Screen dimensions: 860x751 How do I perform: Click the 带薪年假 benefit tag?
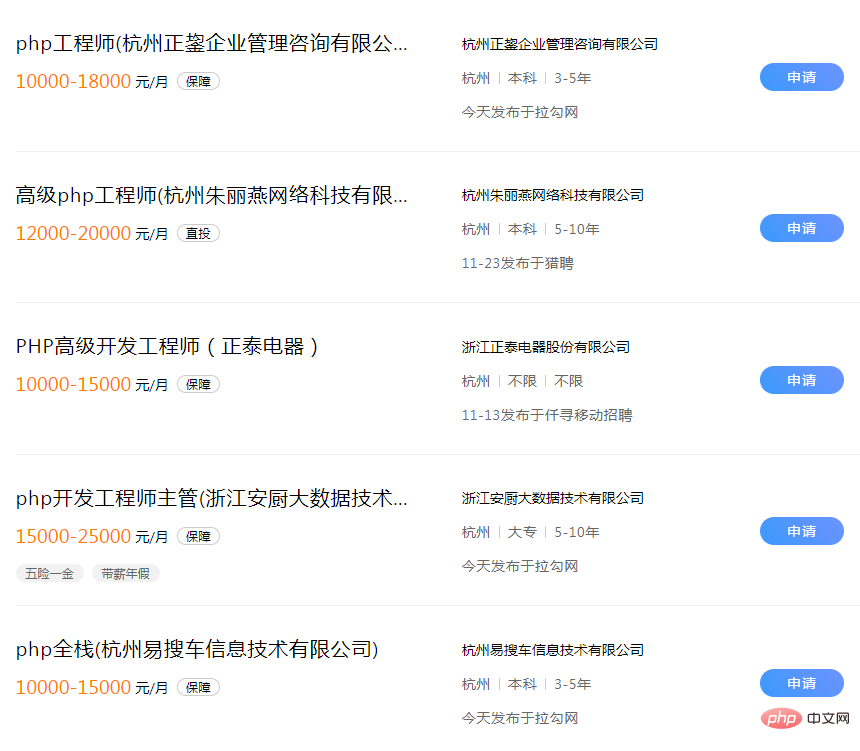pos(126,574)
